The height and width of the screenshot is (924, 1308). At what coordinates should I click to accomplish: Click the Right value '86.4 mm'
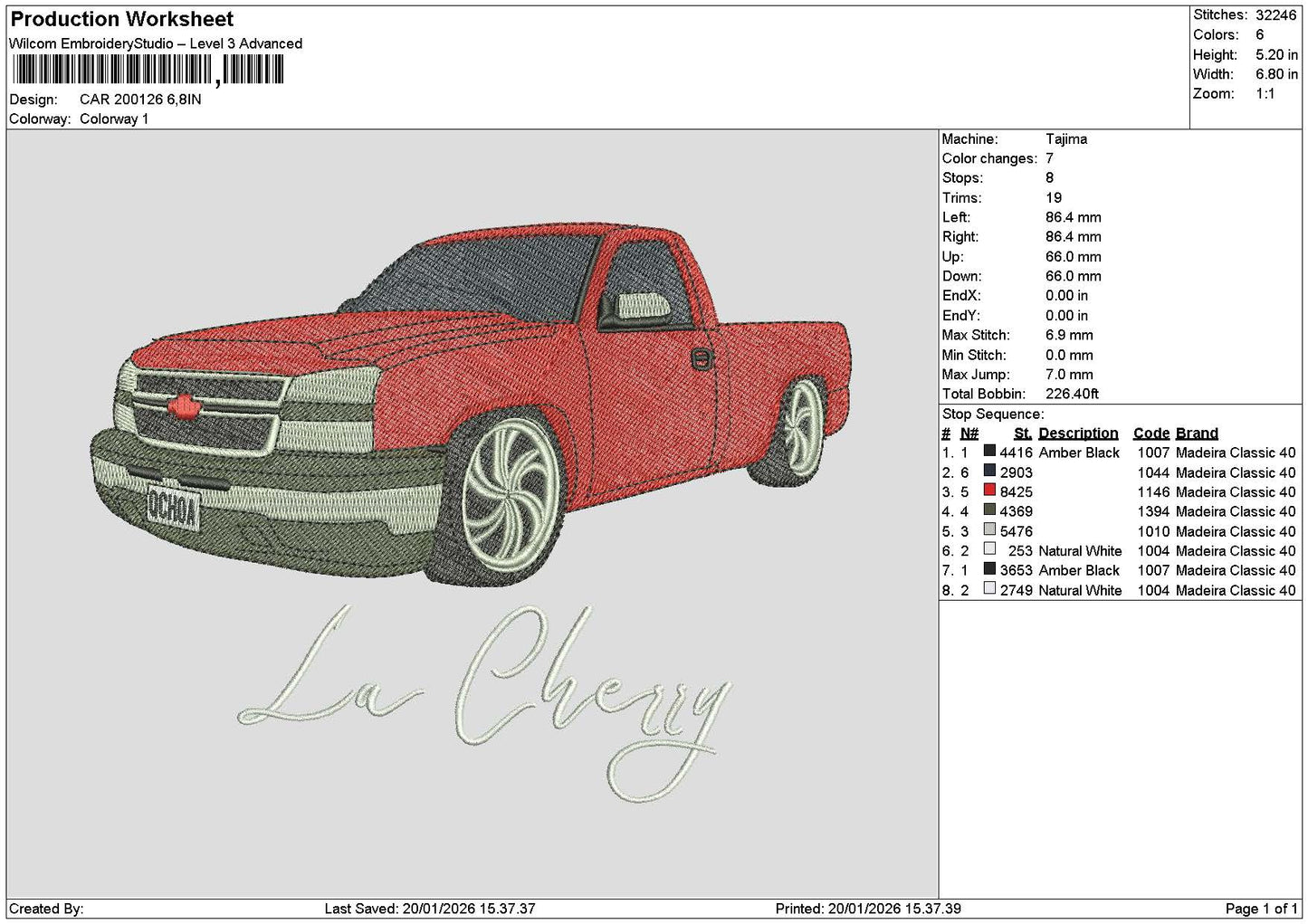pos(1074,237)
